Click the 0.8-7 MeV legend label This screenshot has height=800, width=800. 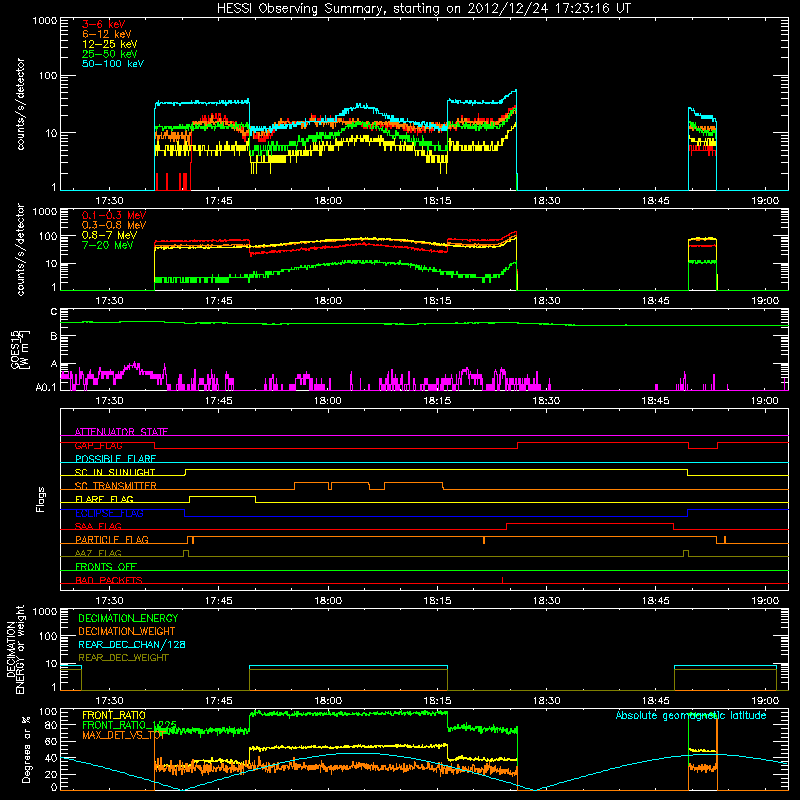tap(109, 235)
